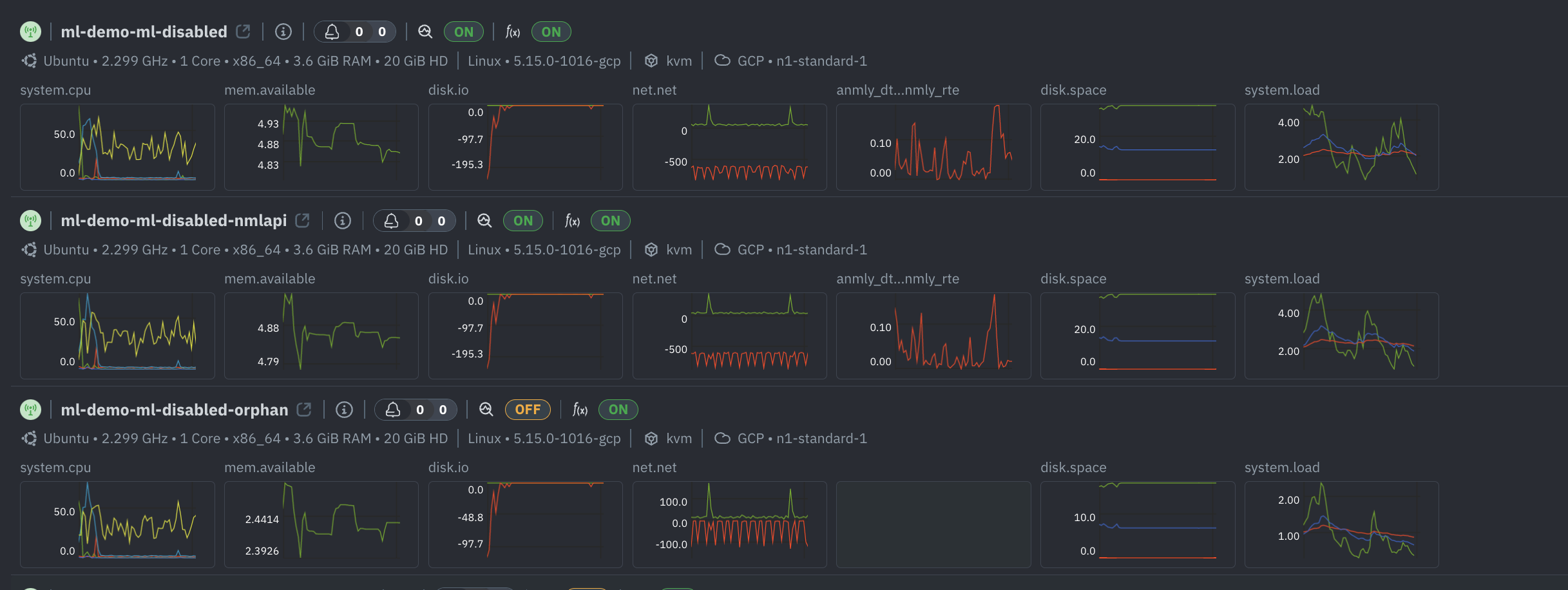Turn off the ML ON toggle for ml-demo-ml-disabled
Image resolution: width=1568 pixels, height=590 pixels.
pos(464,31)
